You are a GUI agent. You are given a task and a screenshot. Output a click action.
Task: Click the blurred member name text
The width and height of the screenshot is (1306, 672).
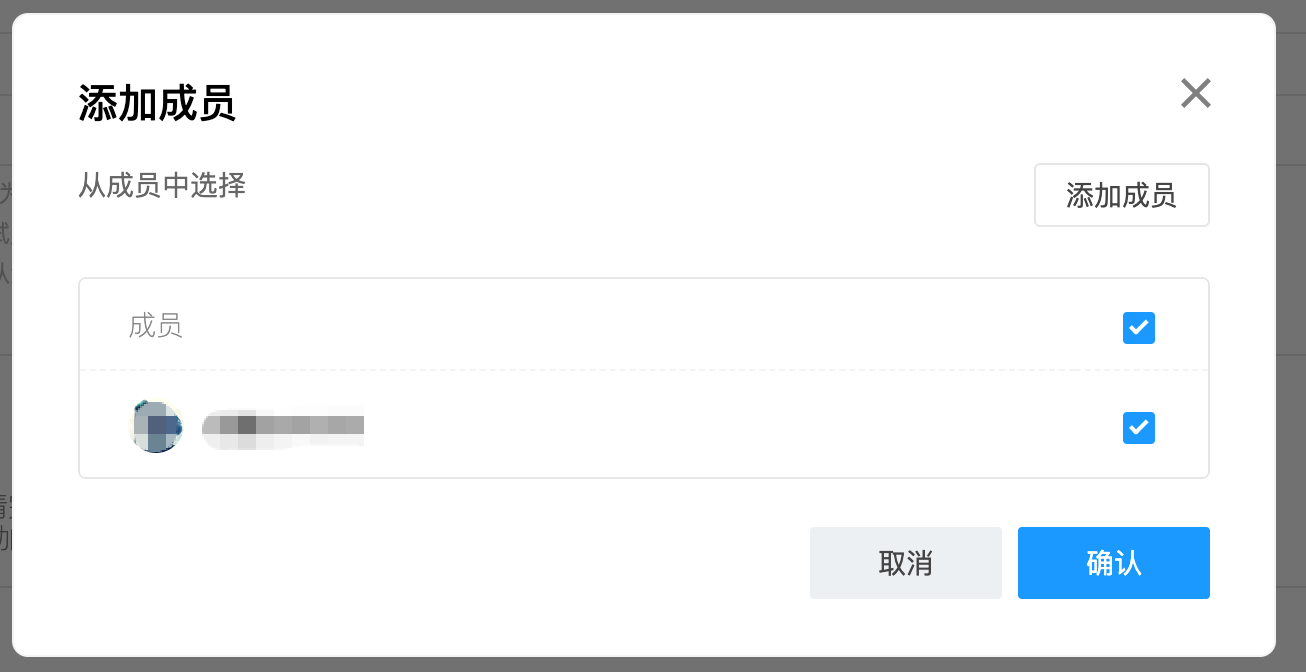coord(283,427)
